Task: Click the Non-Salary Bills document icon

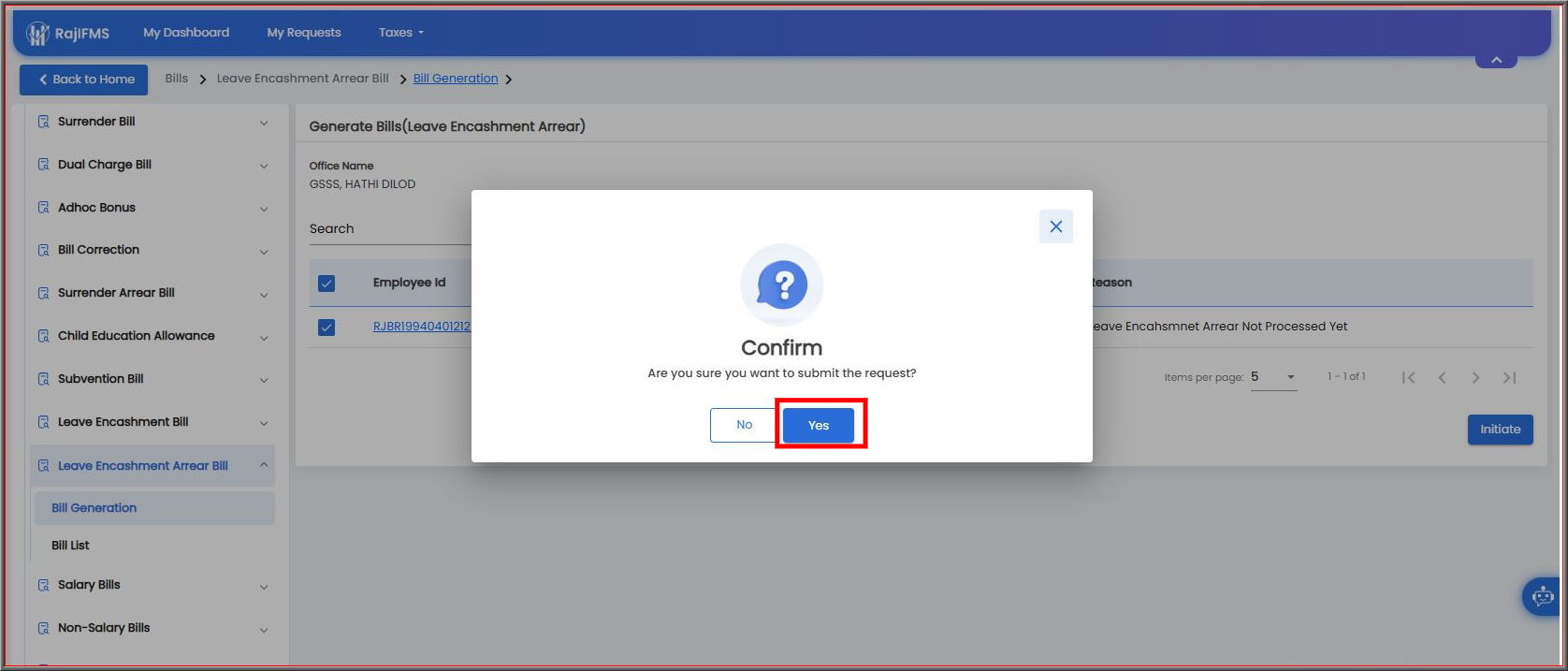Action: click(x=43, y=628)
